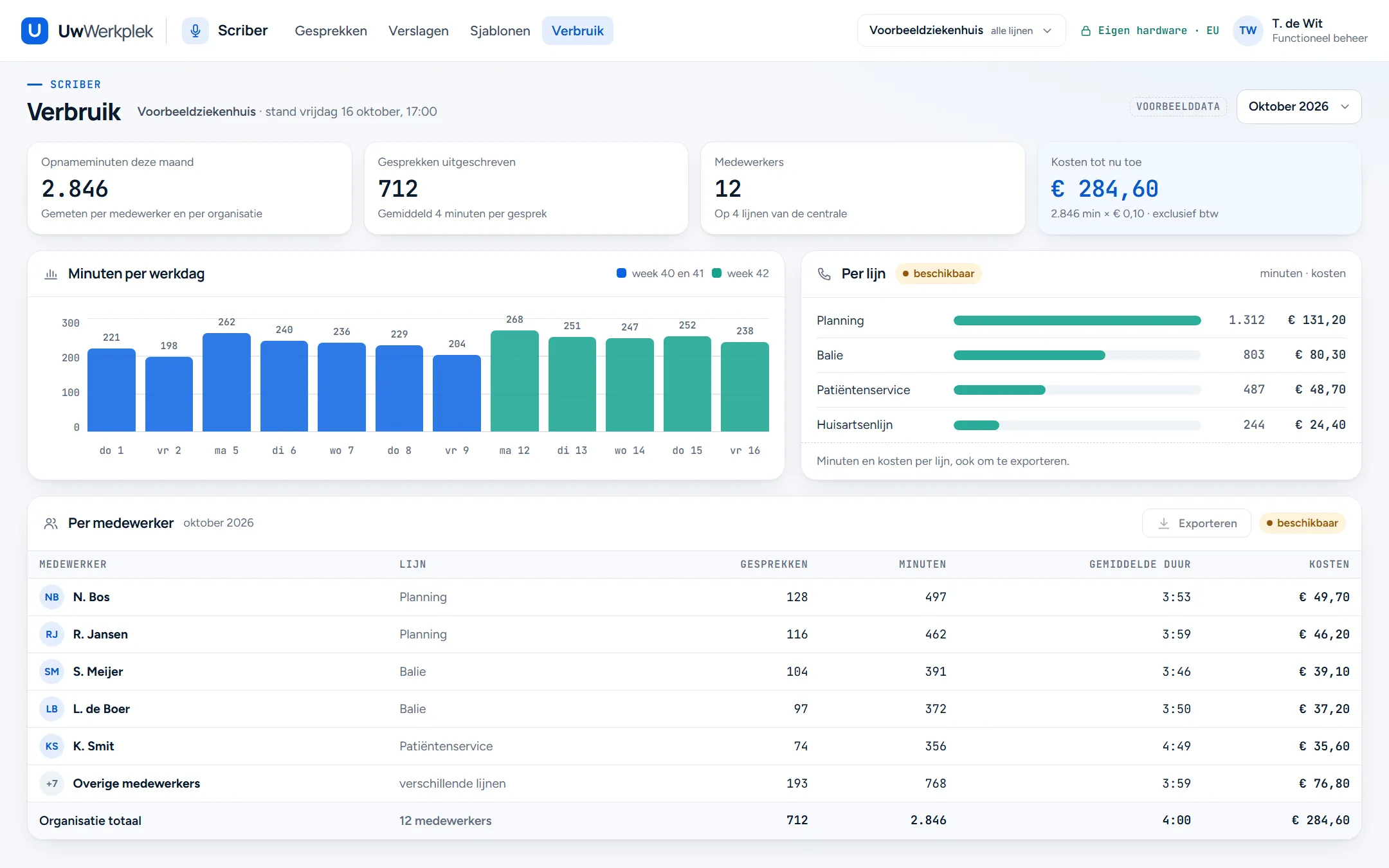Click the Scriber app name in header
The width and height of the screenshot is (1389, 868).
242,31
